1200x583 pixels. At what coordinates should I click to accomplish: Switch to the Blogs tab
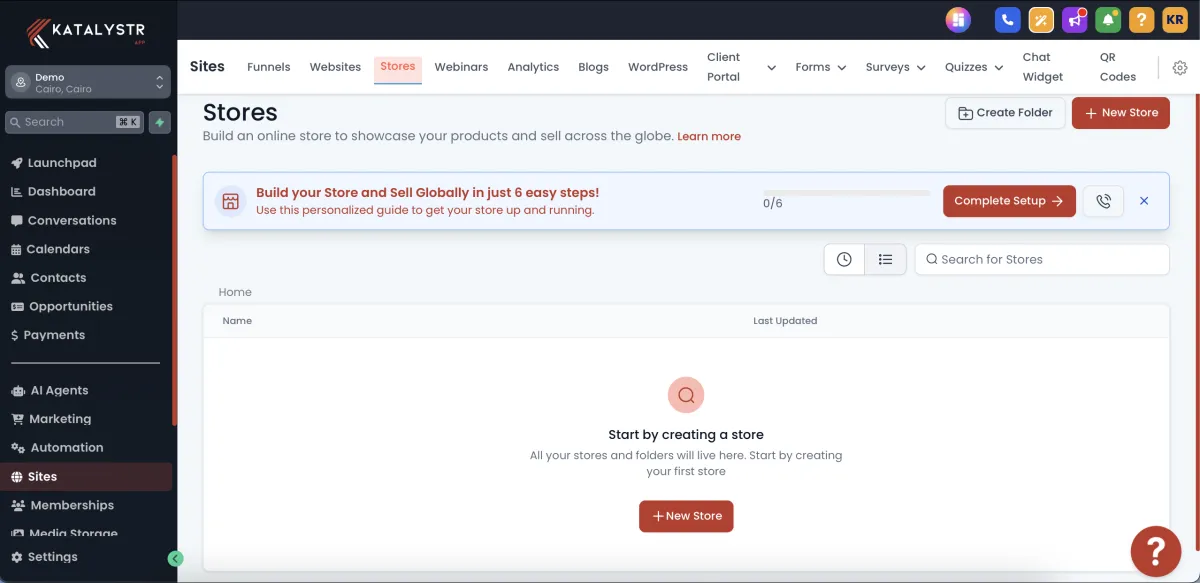coord(593,67)
